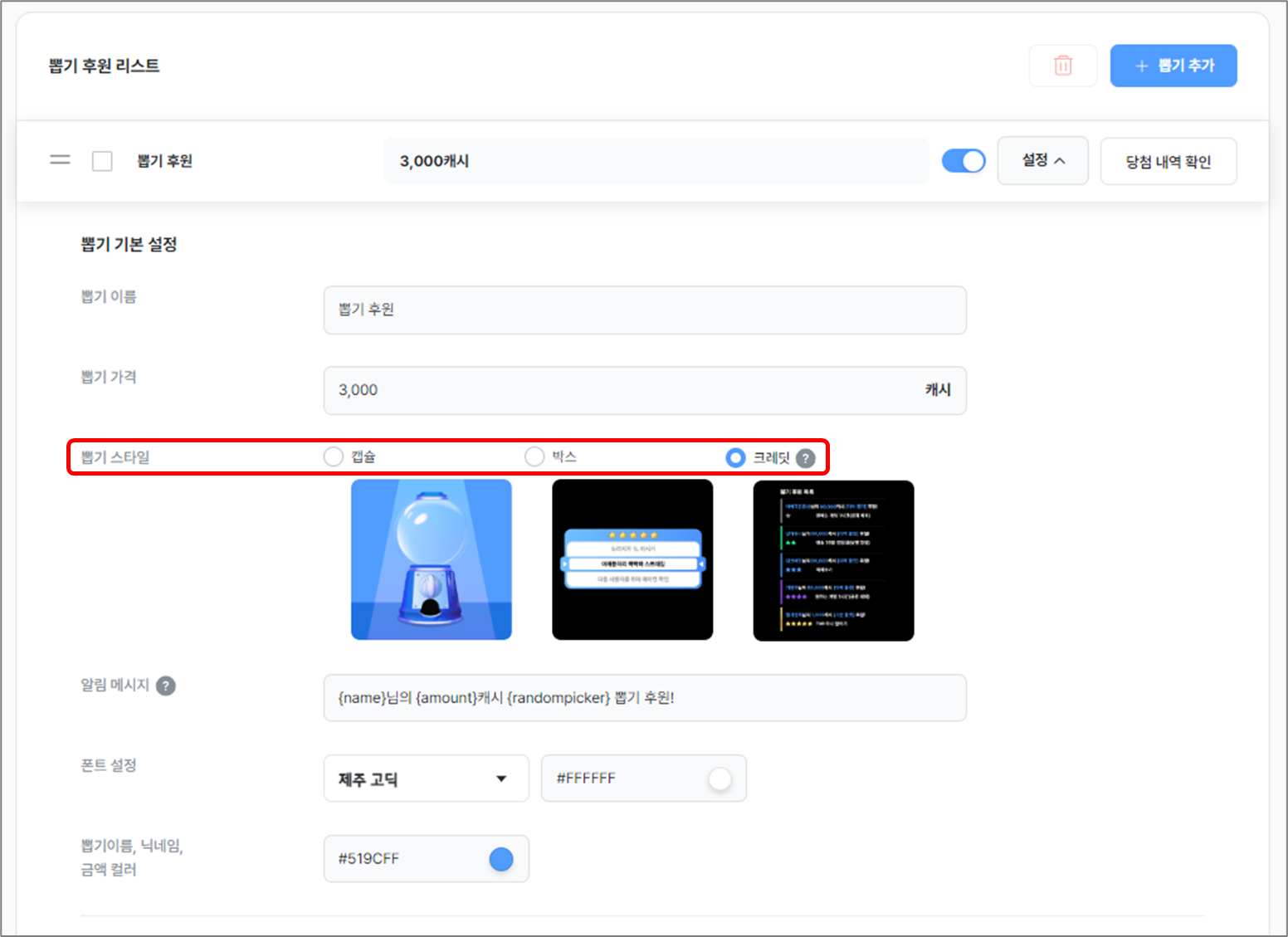This screenshot has height=937, width=1288.
Task: Click the 뽑기 스타일 label
Action: [x=115, y=456]
